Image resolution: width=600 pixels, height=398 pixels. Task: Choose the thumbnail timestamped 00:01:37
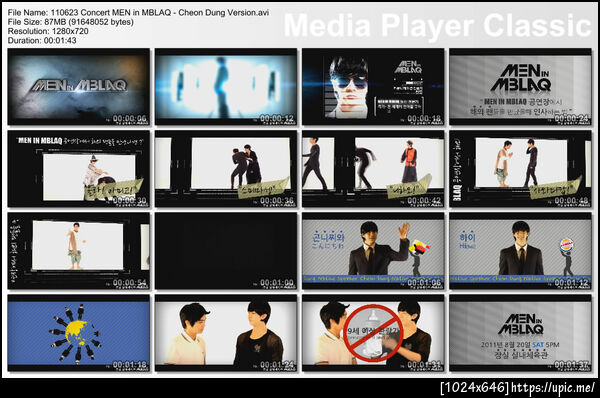click(520, 333)
